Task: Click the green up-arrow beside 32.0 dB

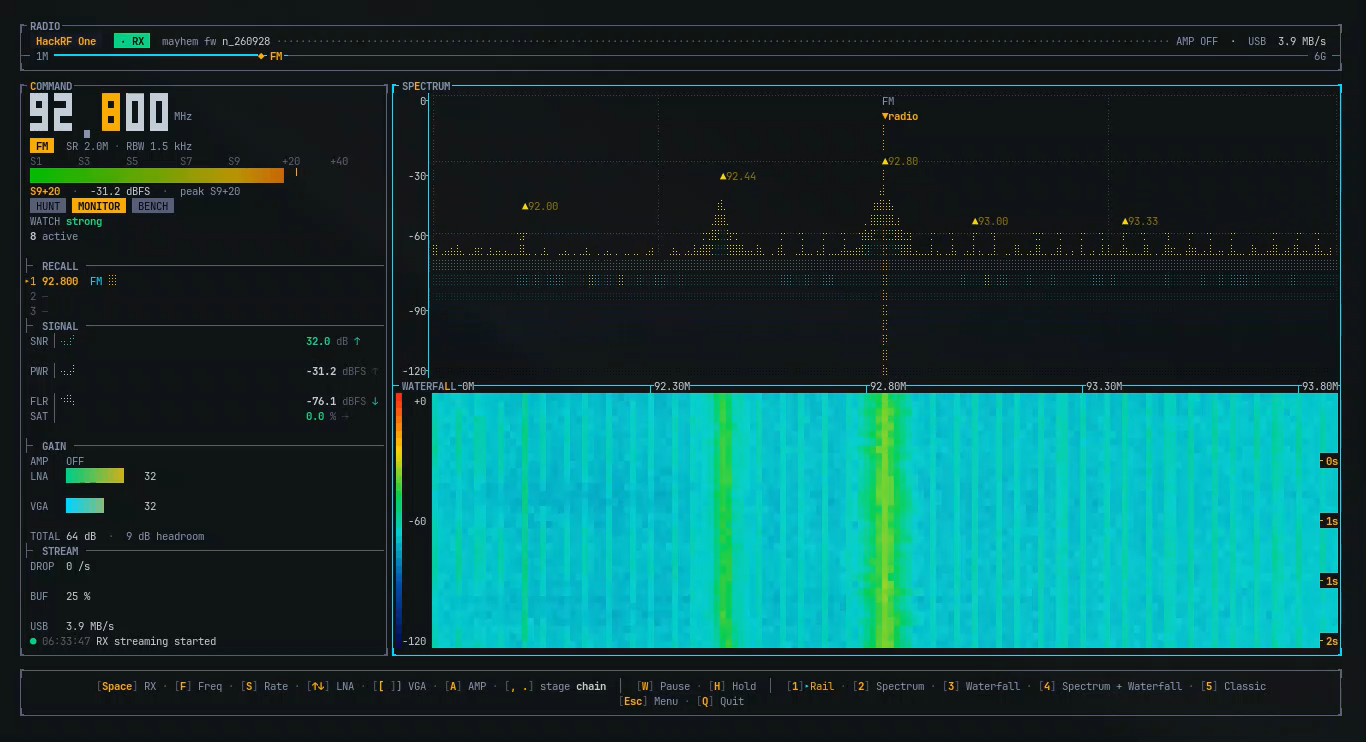Action: [357, 341]
